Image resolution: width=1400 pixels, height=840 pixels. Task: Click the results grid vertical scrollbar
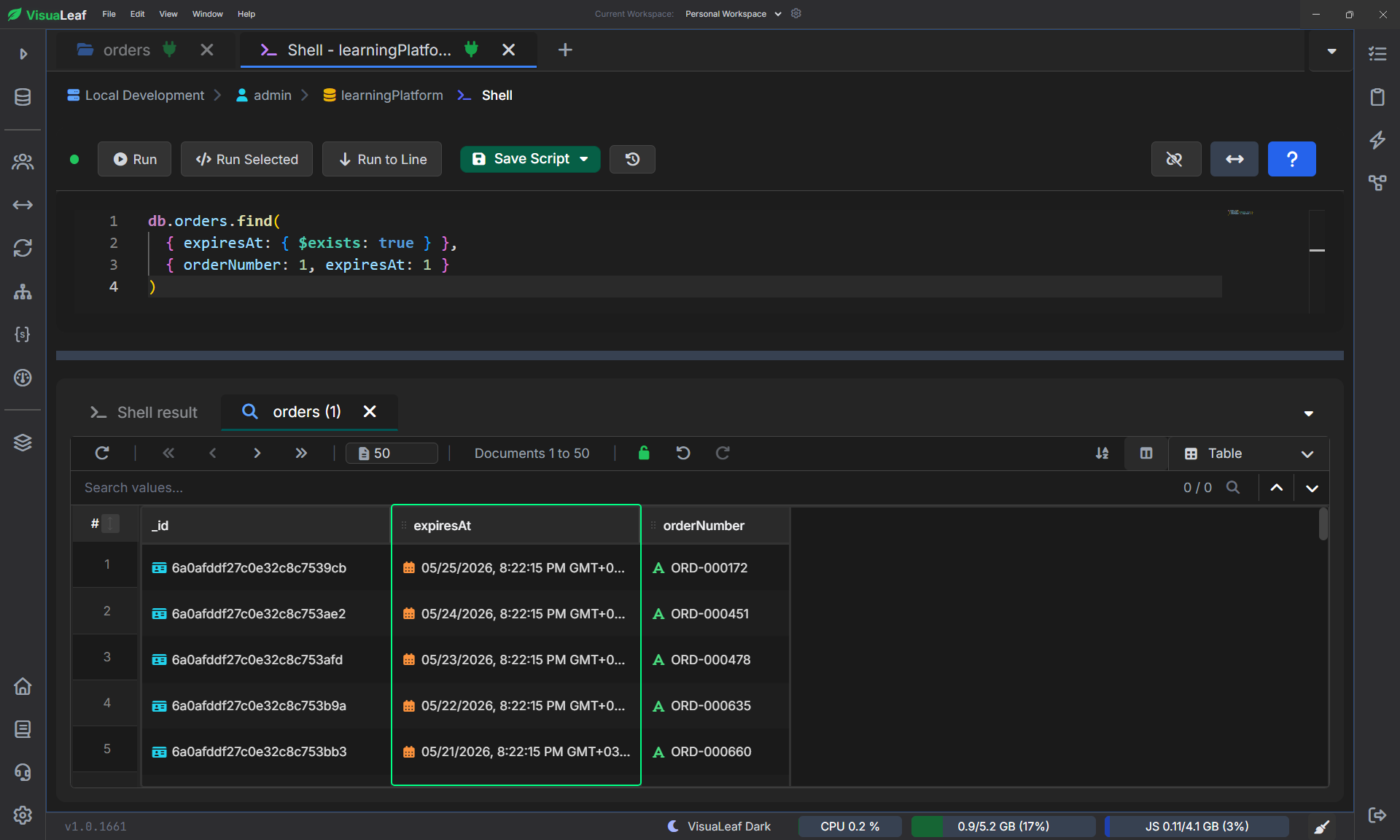click(x=1323, y=524)
